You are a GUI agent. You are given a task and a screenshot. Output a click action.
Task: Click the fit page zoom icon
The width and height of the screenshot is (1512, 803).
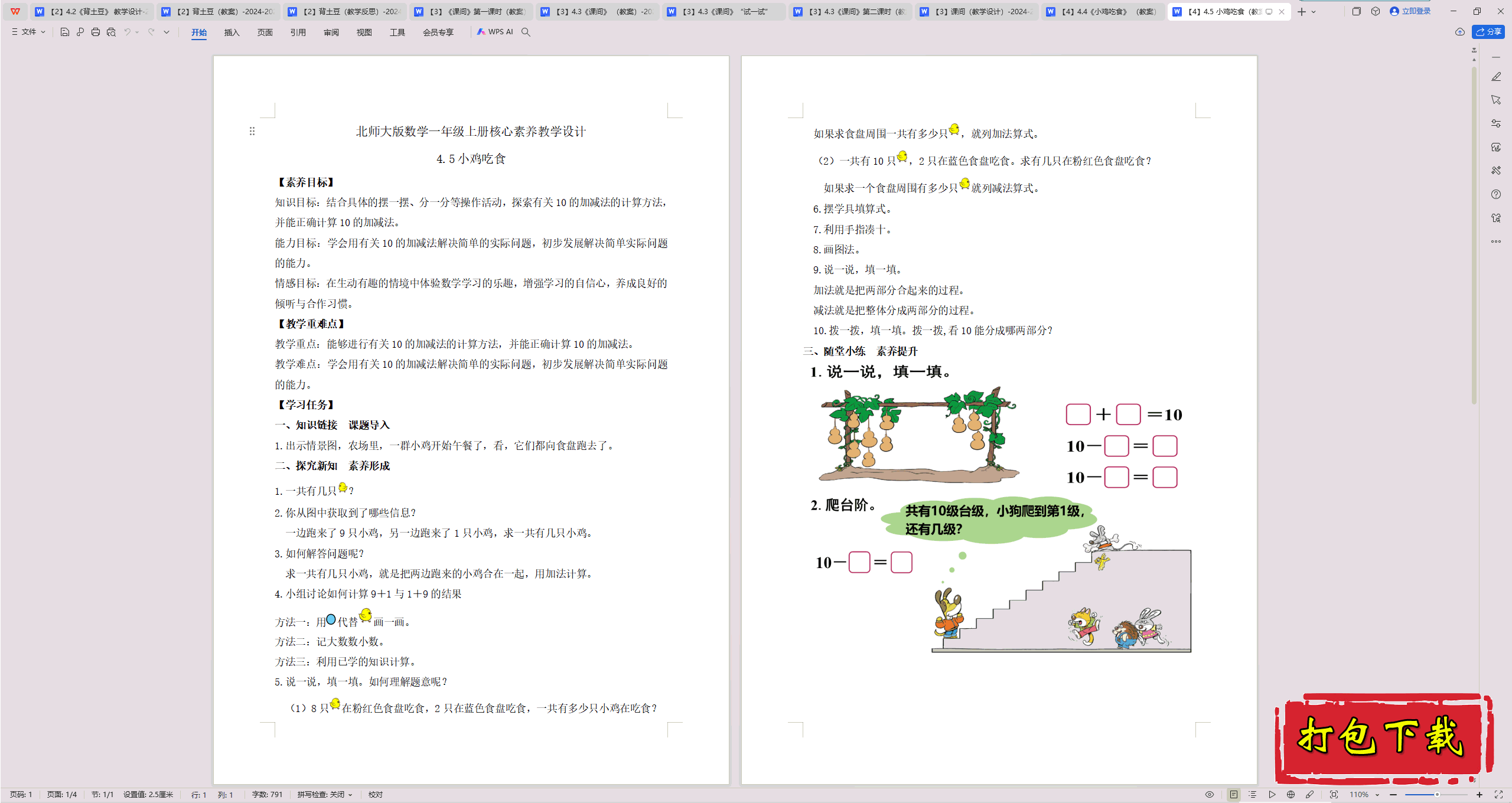point(1334,795)
